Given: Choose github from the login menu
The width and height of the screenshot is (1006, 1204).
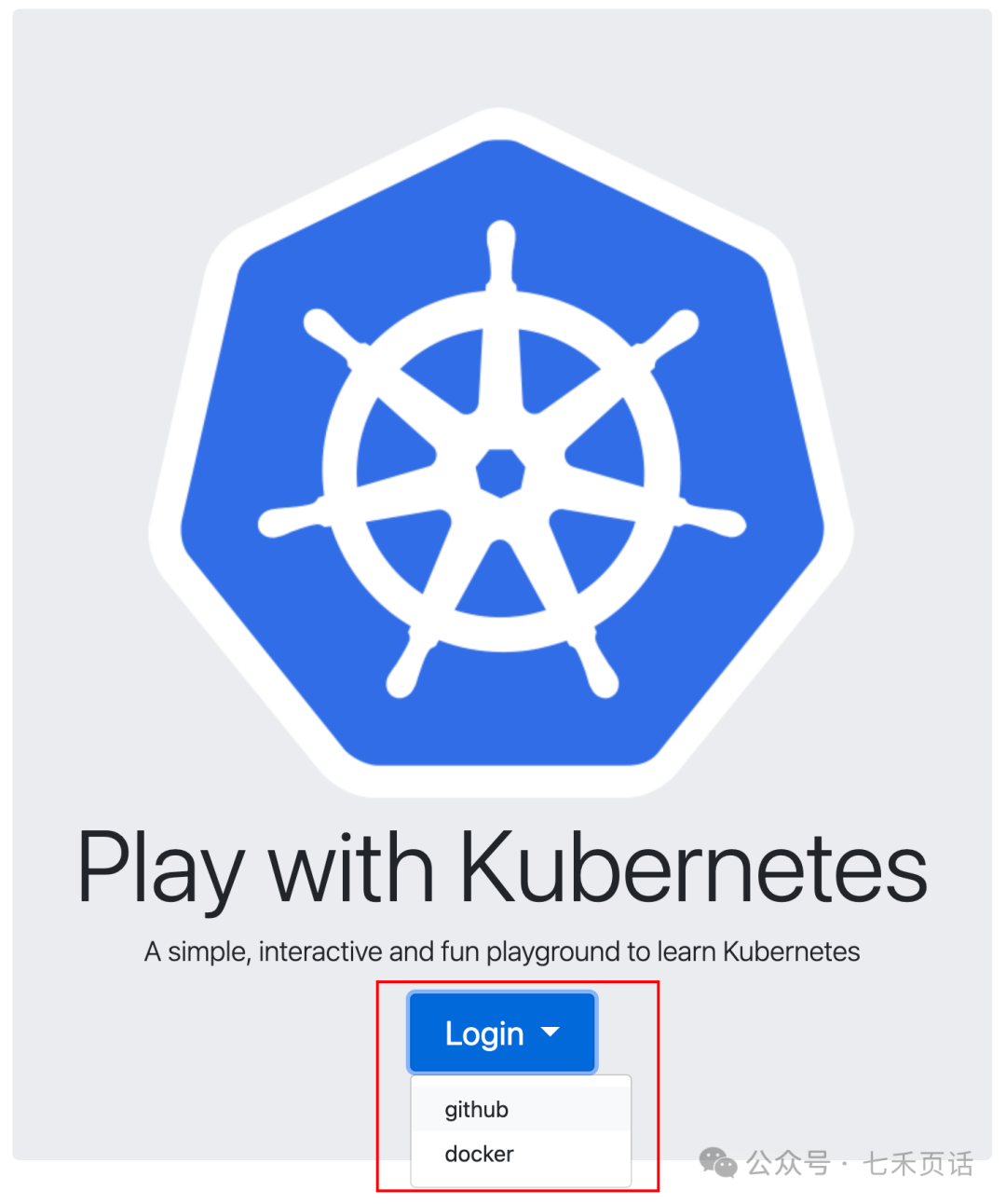Looking at the screenshot, I should 521,1109.
